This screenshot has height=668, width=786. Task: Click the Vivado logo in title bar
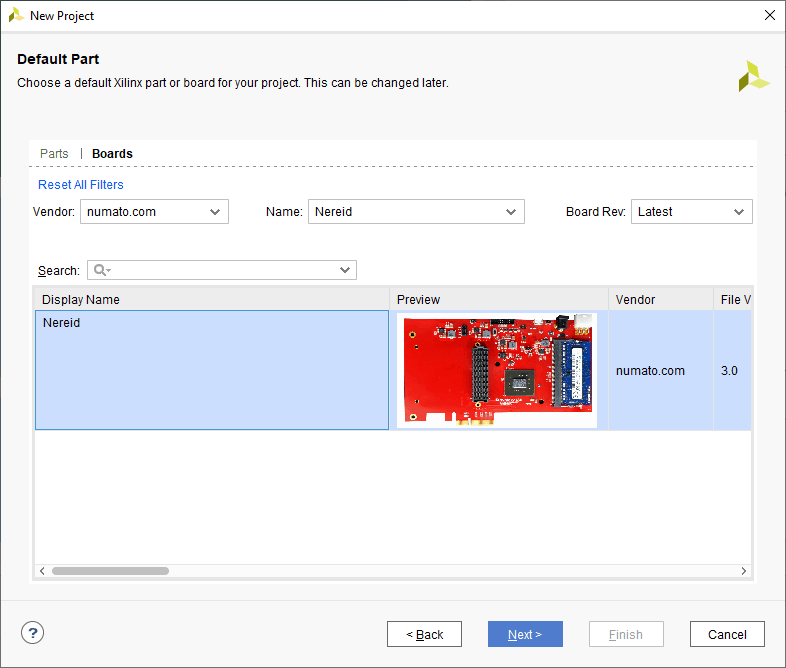tap(16, 15)
